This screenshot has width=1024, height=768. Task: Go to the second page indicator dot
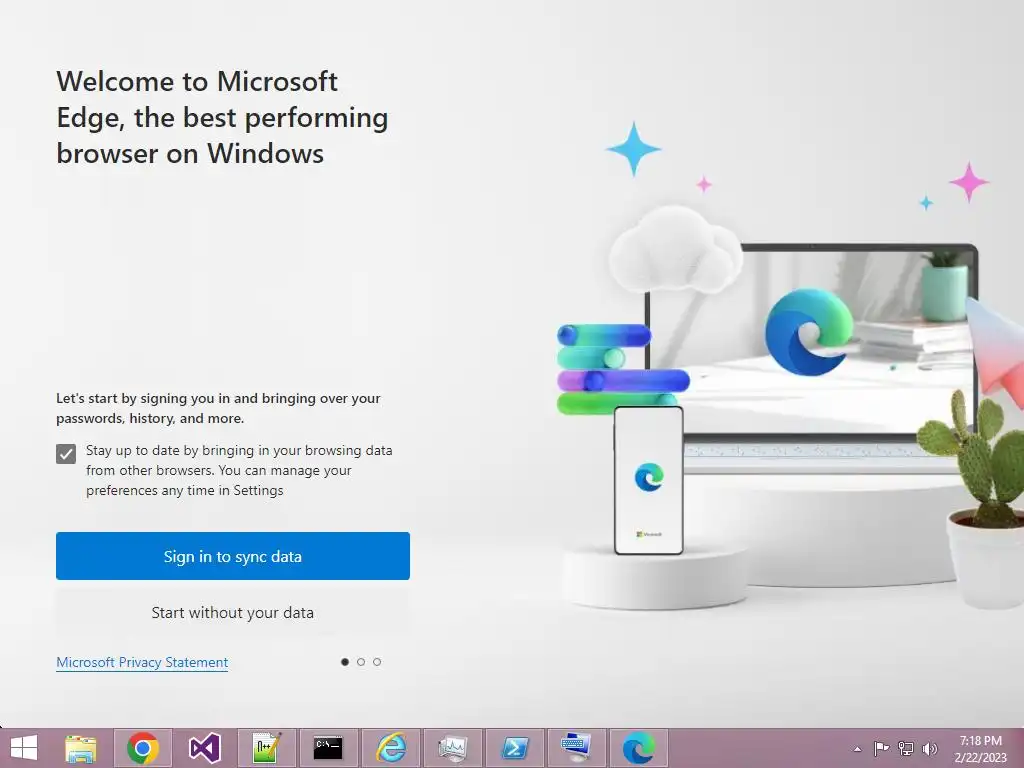point(361,662)
